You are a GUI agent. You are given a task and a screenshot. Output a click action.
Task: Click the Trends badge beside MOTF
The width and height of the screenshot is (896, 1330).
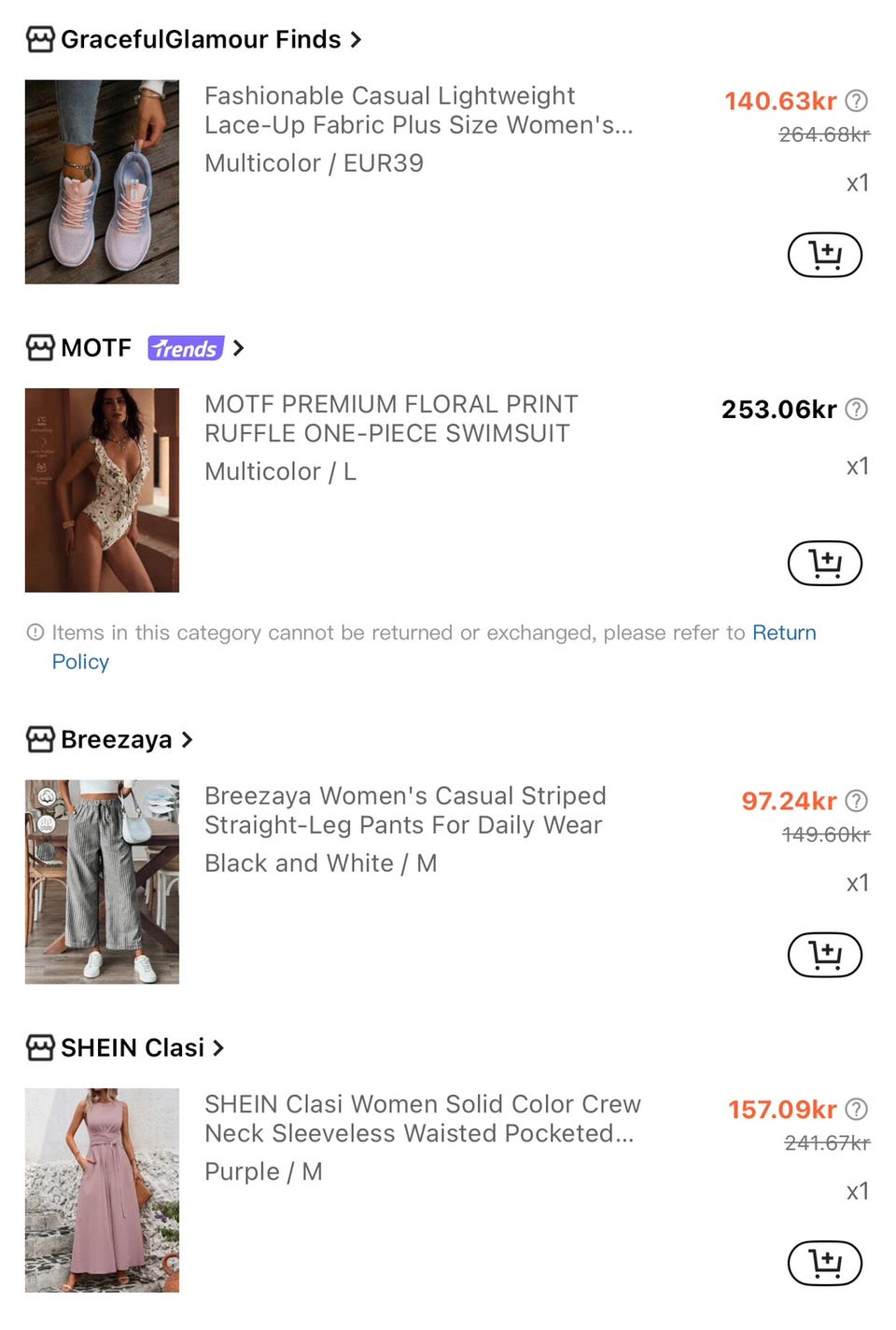[186, 348]
